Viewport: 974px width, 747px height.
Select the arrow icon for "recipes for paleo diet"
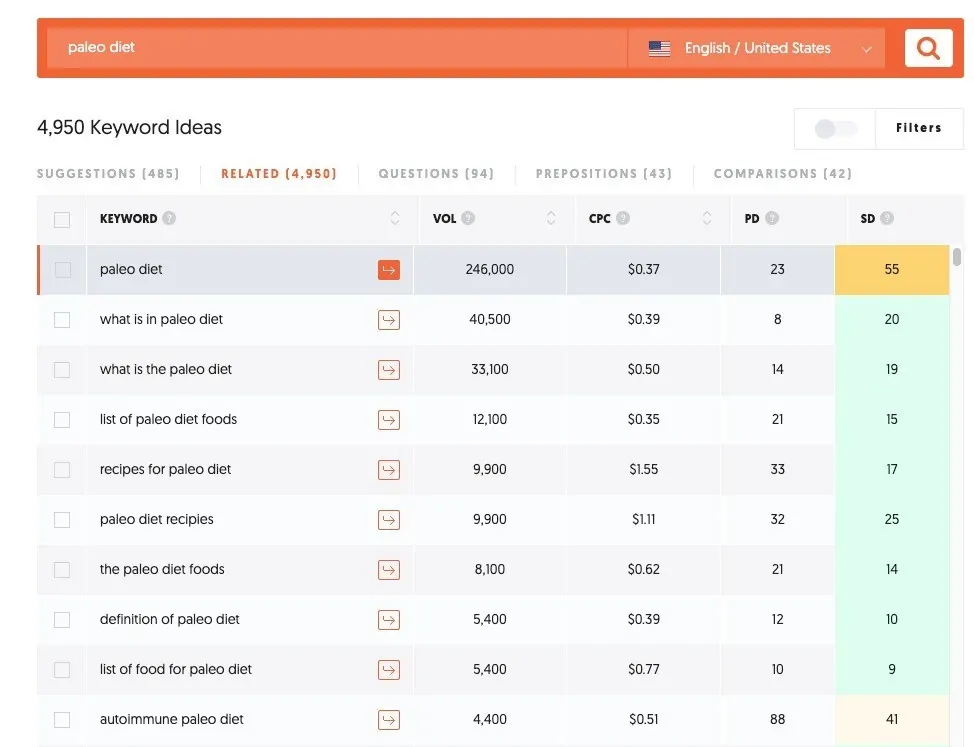point(388,469)
